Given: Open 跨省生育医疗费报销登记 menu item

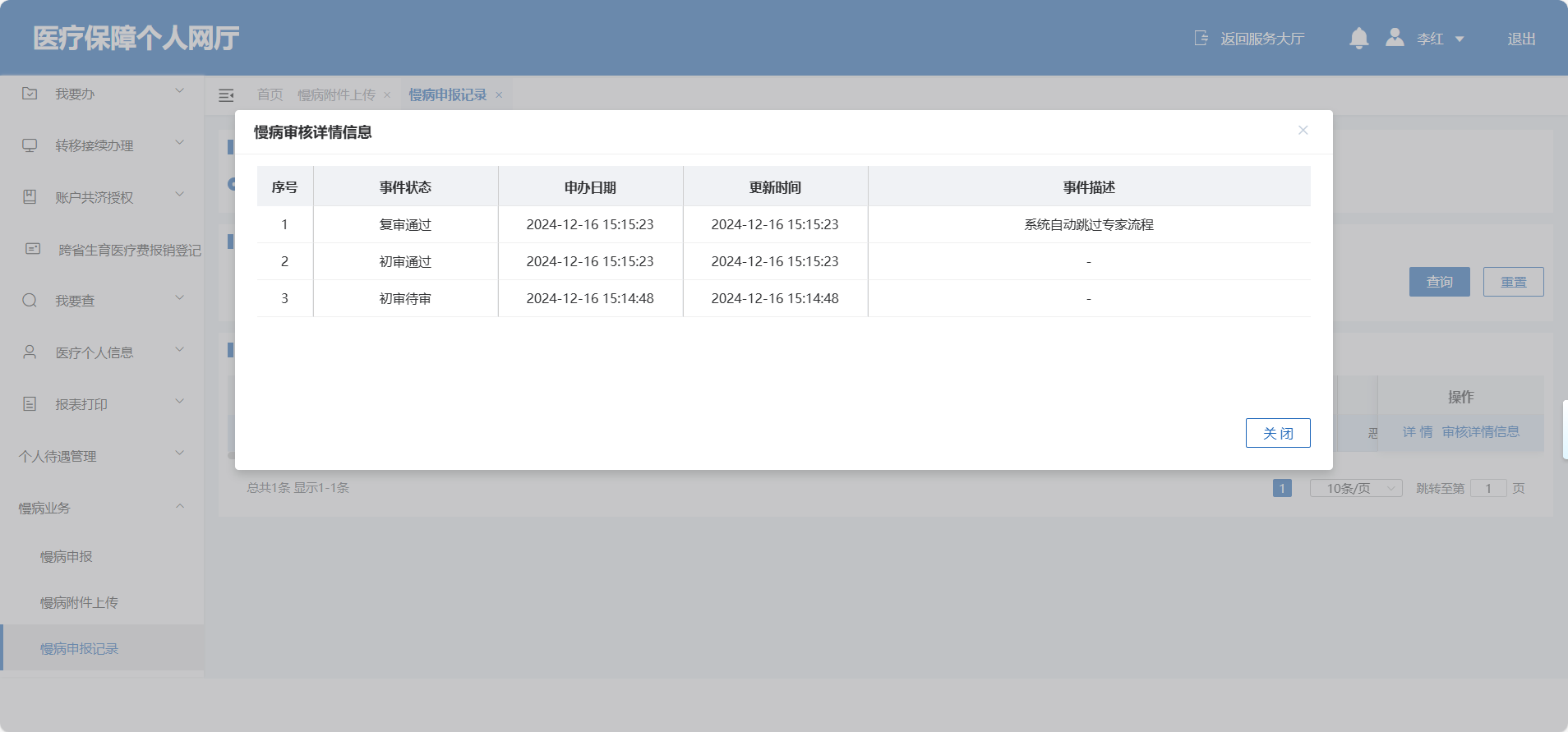Looking at the screenshot, I should click(x=129, y=250).
